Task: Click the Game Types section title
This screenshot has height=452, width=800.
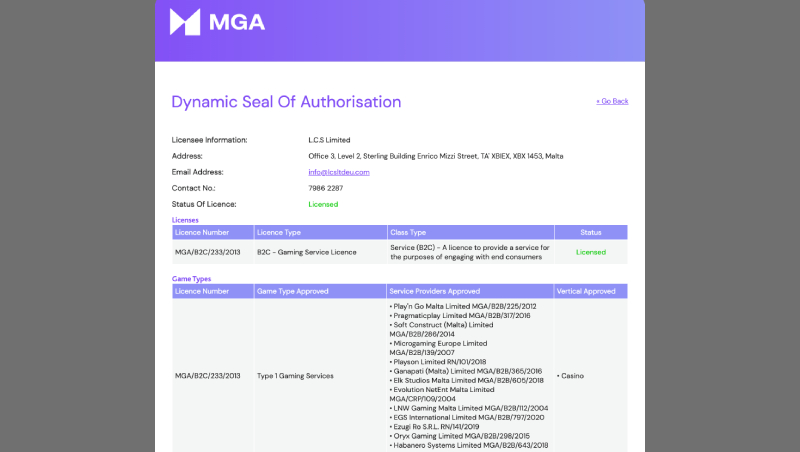Action: (191, 279)
